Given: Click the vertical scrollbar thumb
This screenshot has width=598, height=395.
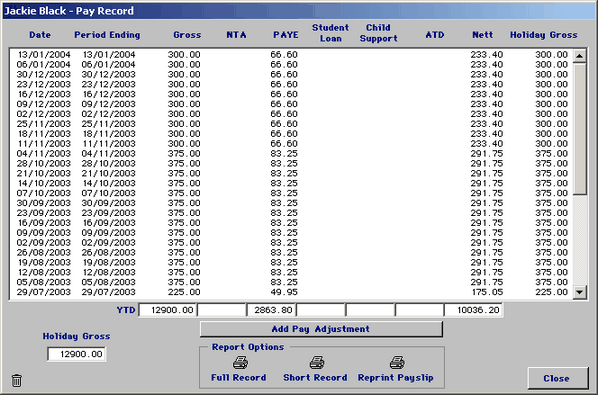Looking at the screenshot, I should click(580, 129).
